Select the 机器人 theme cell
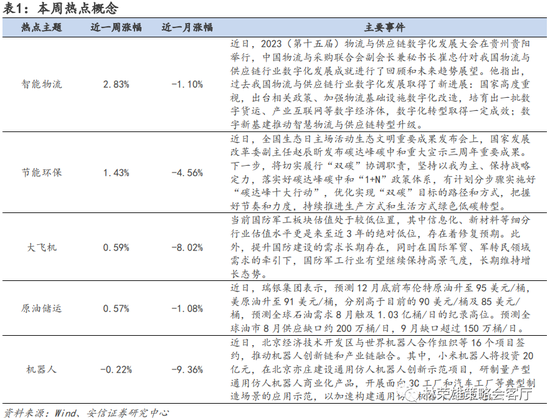The height and width of the screenshot is (418, 550). click(x=41, y=369)
